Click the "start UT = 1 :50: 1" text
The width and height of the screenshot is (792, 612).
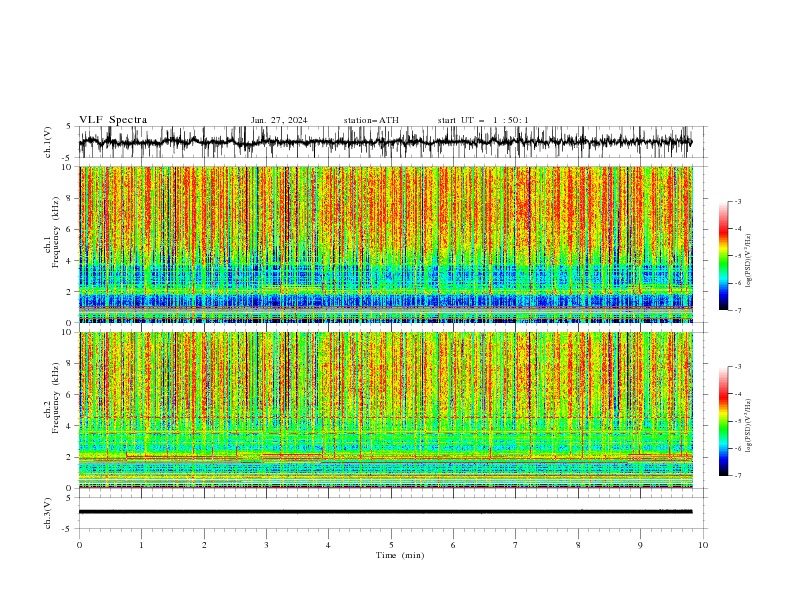(x=483, y=120)
